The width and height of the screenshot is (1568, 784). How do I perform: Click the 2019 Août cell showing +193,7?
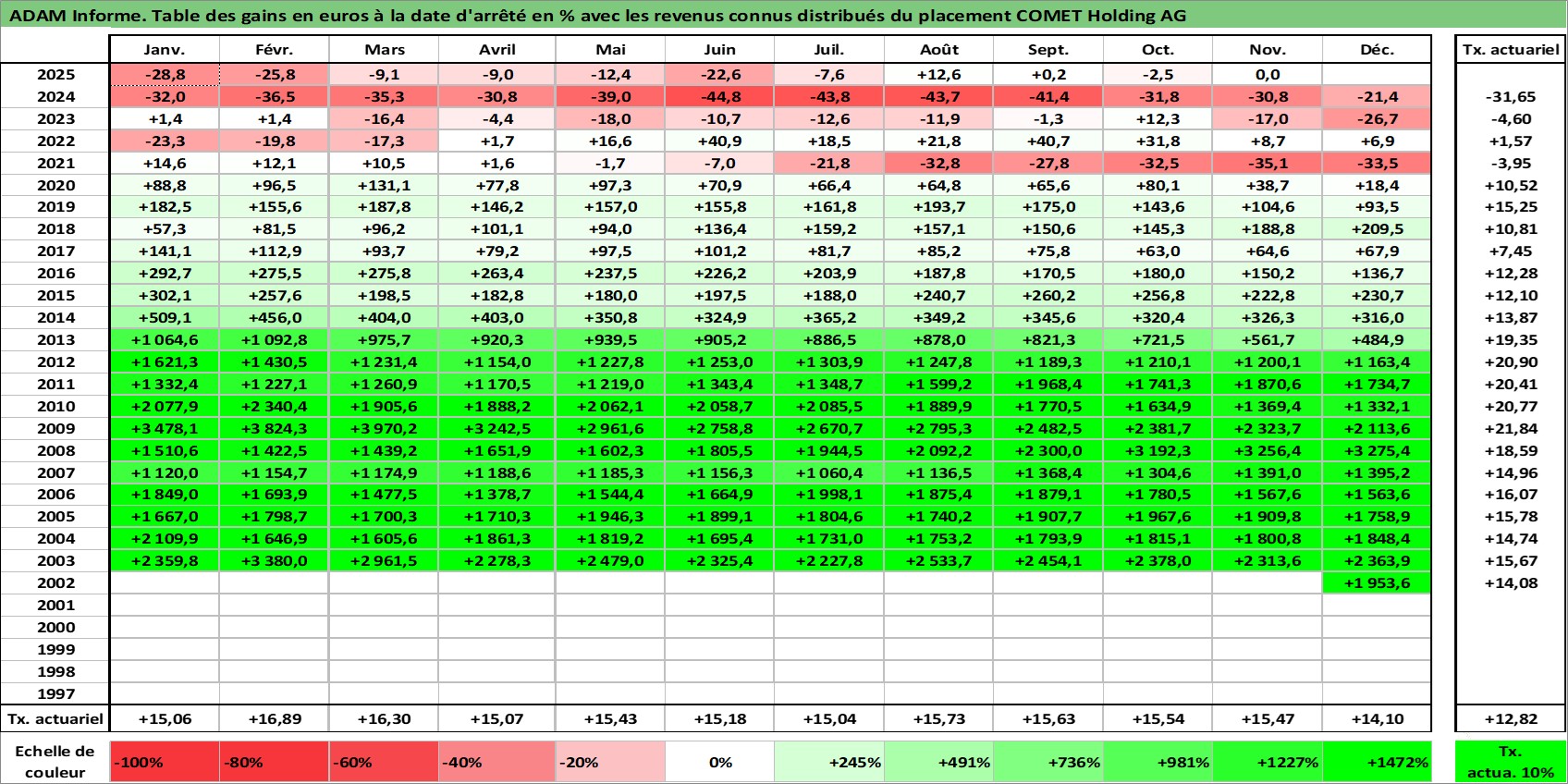[x=938, y=207]
